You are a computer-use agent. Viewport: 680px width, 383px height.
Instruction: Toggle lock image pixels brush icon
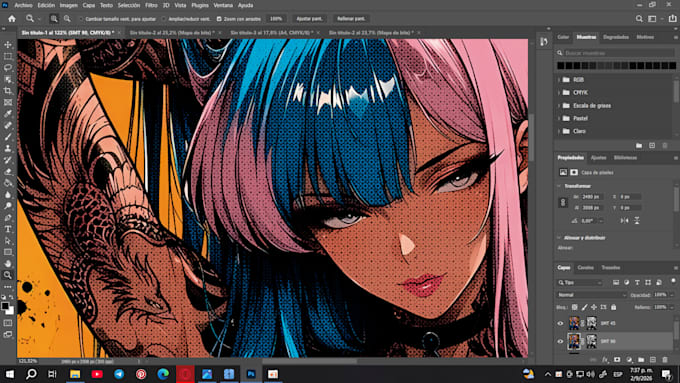584,307
